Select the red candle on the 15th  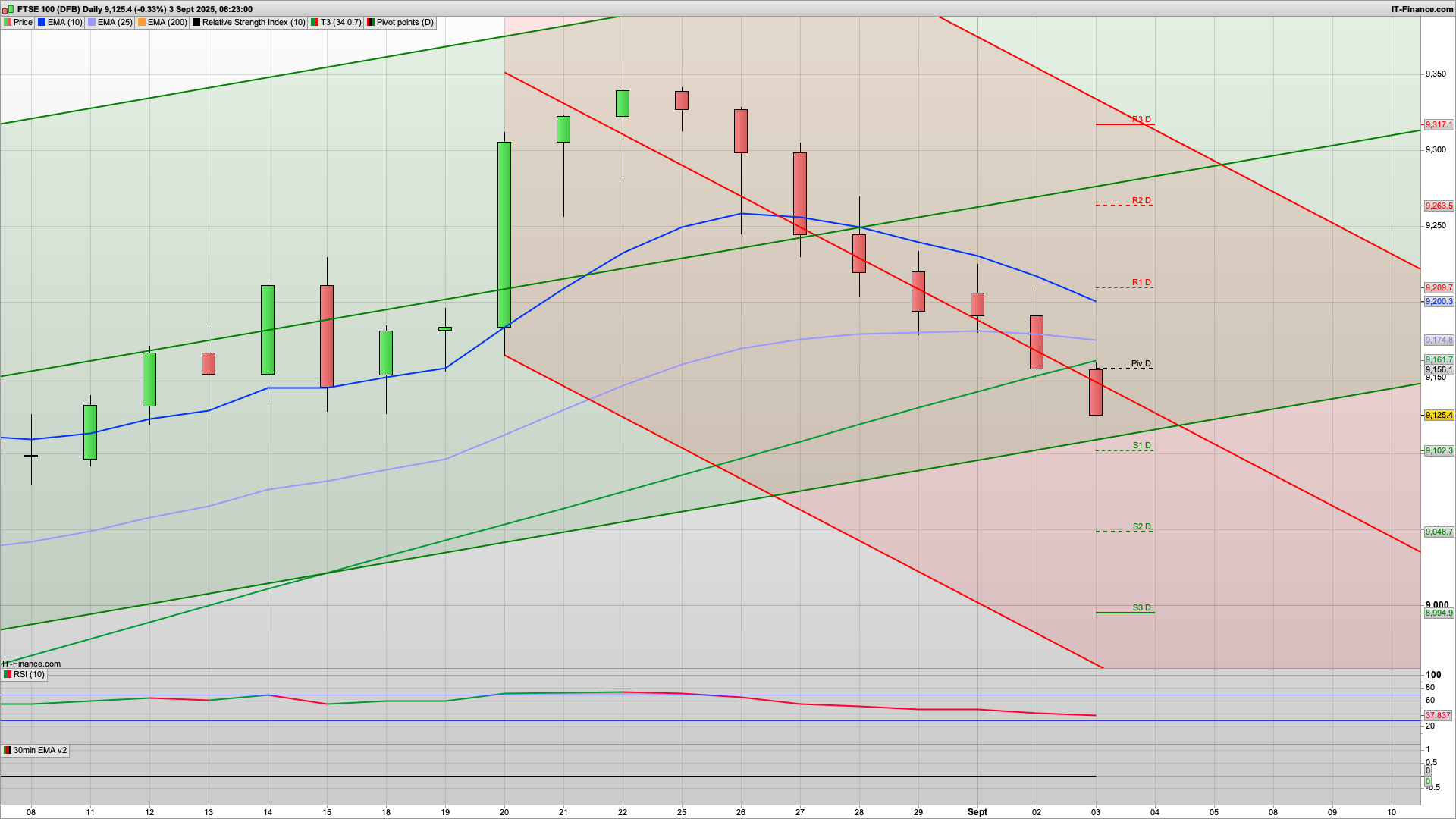327,336
